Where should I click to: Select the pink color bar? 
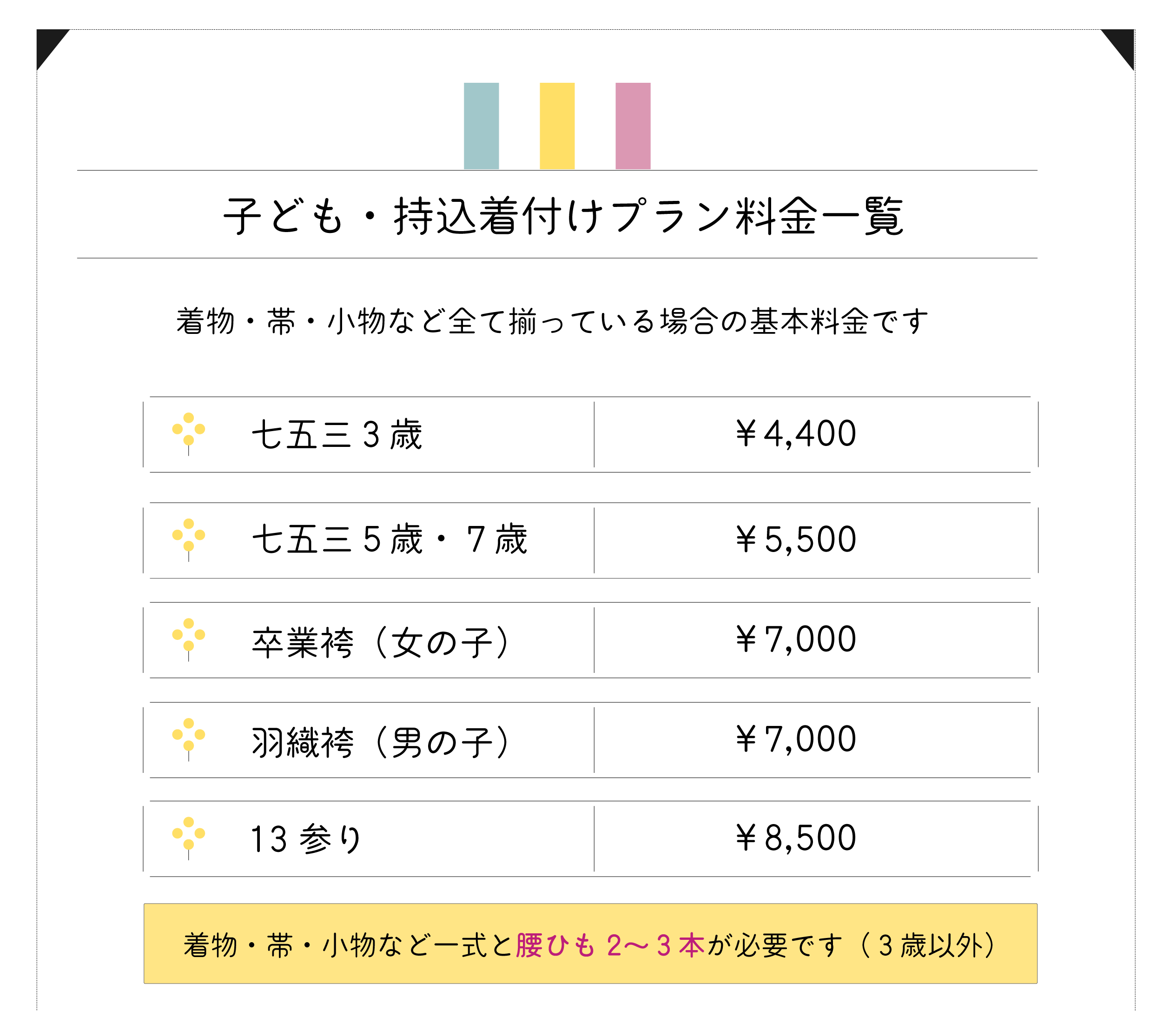click(x=633, y=126)
